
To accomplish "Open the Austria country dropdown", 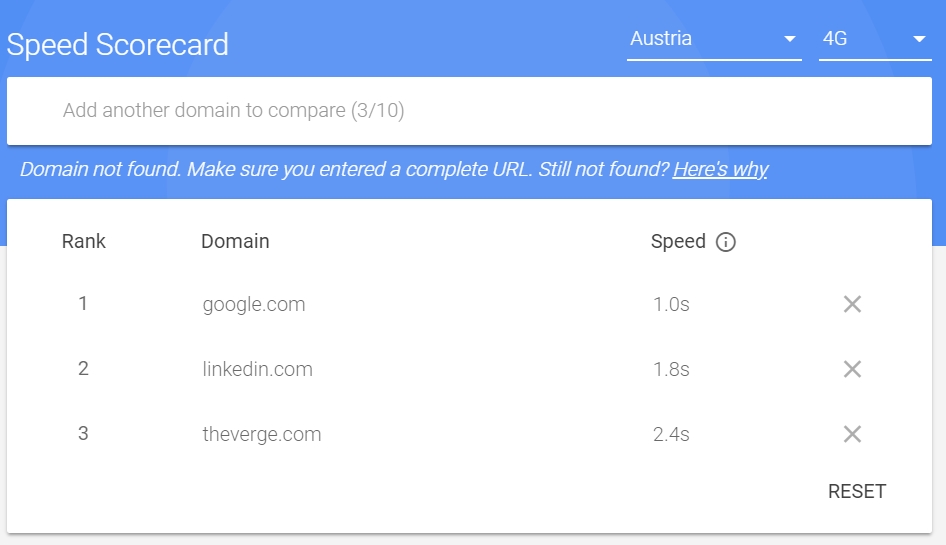I will point(713,39).
